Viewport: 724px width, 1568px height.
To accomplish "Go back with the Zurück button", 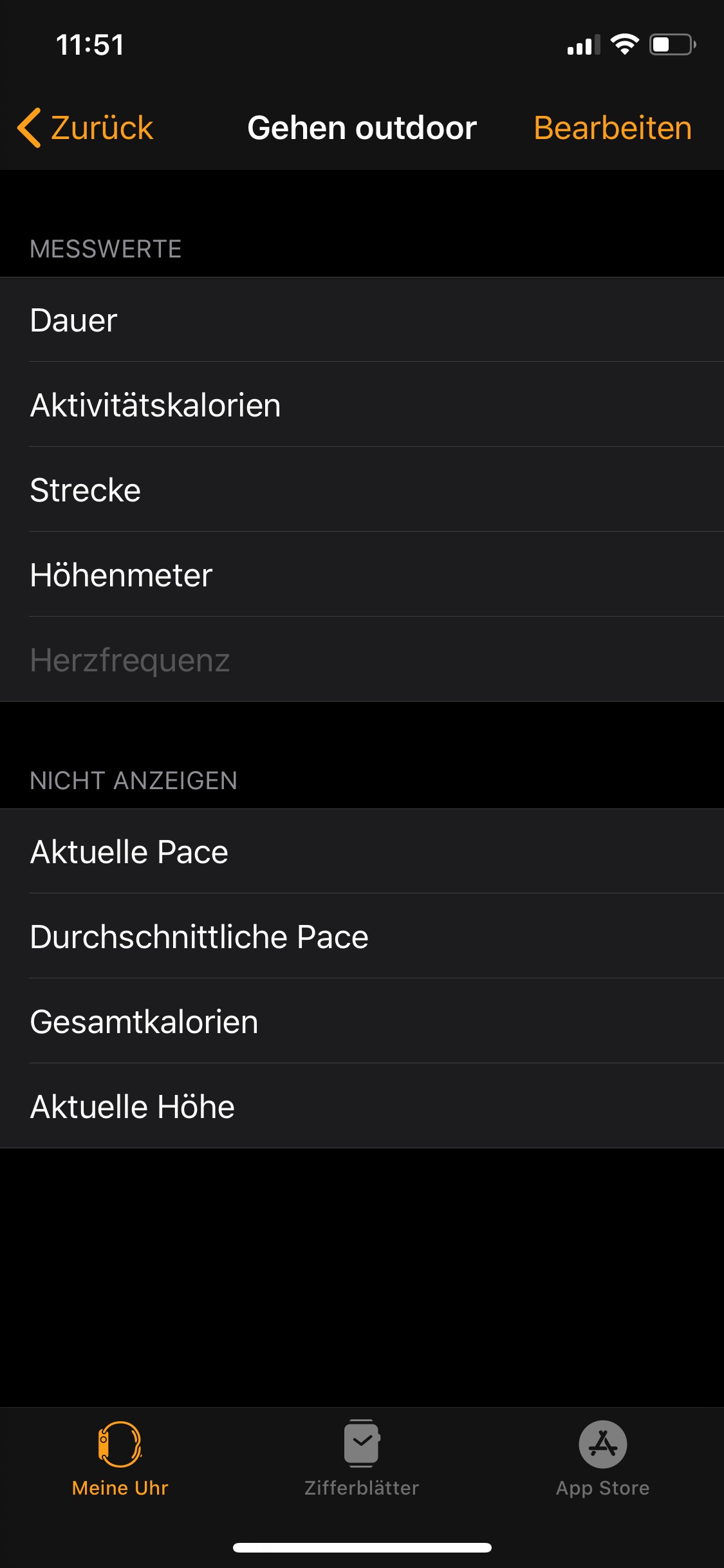I will pyautogui.click(x=102, y=128).
